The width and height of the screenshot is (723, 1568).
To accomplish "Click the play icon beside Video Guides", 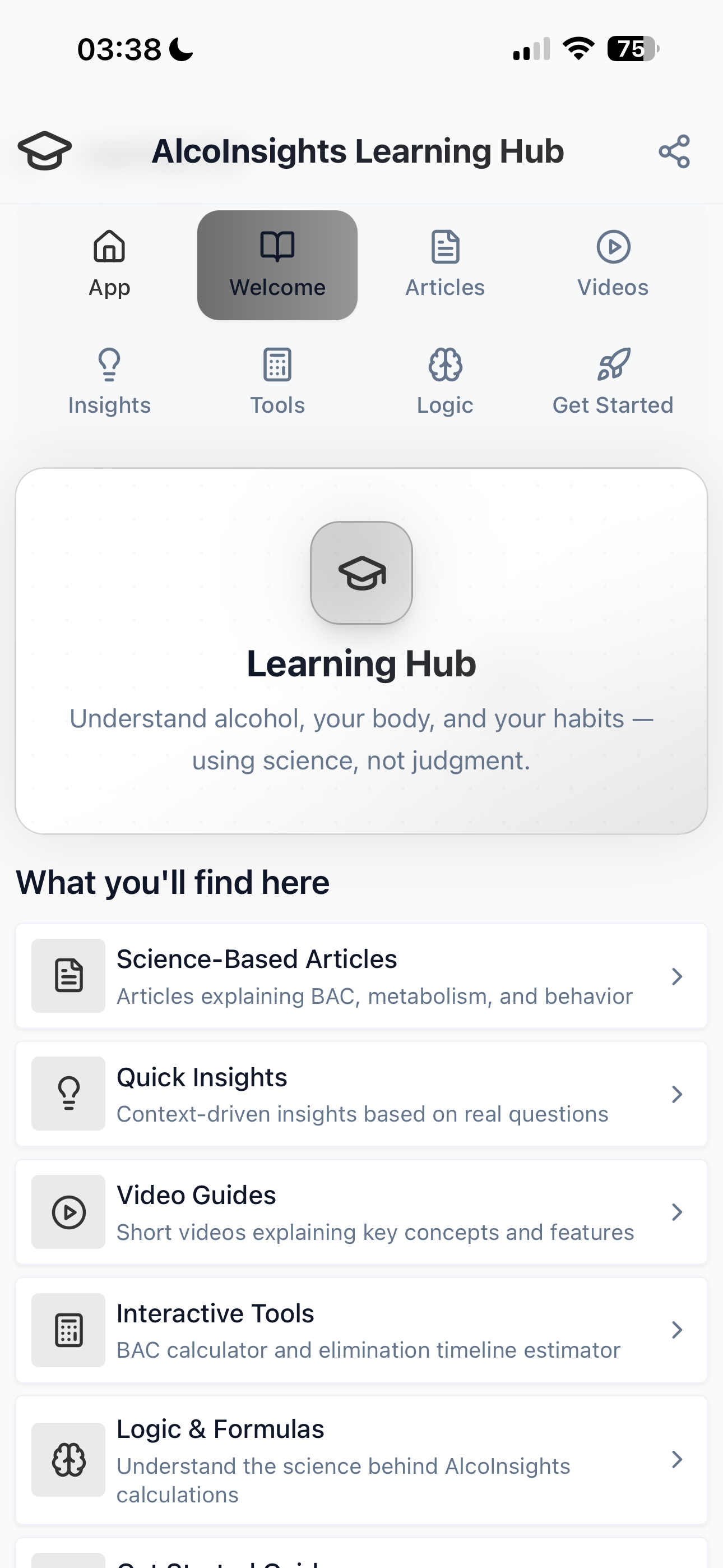I will pos(68,1211).
